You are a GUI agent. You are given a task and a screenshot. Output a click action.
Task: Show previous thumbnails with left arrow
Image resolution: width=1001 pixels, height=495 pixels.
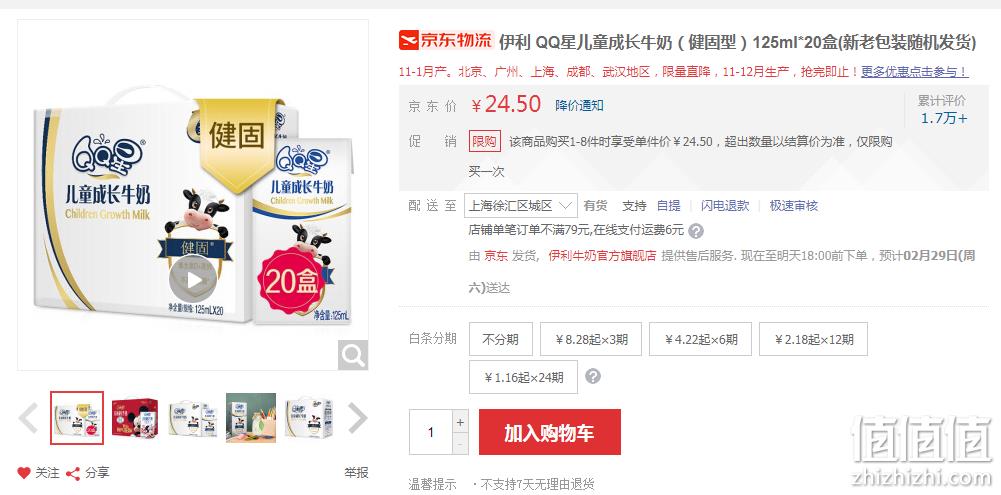(x=29, y=418)
